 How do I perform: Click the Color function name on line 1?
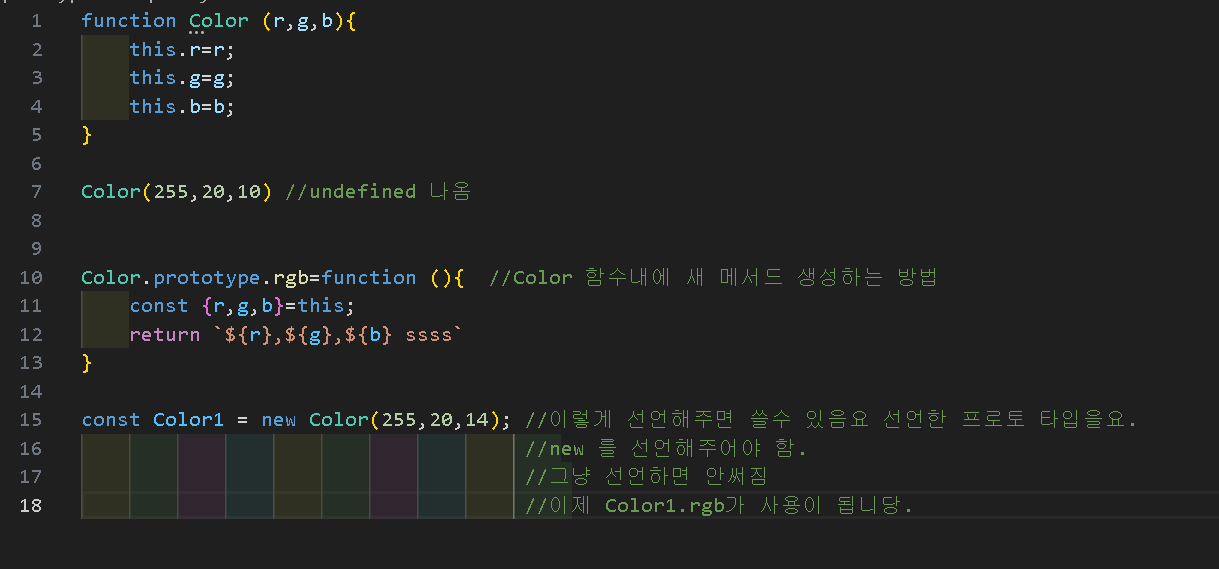click(x=218, y=21)
